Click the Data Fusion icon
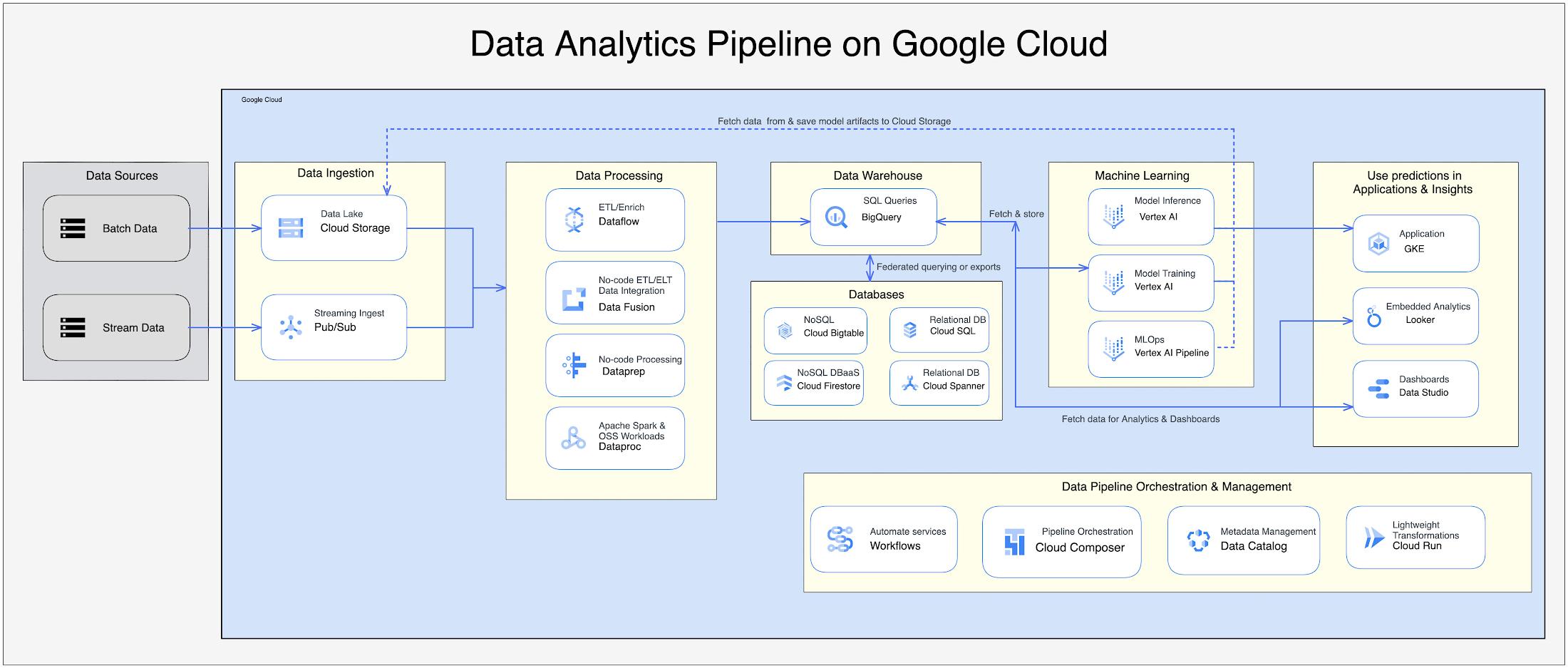The width and height of the screenshot is (1568, 668). 574,299
